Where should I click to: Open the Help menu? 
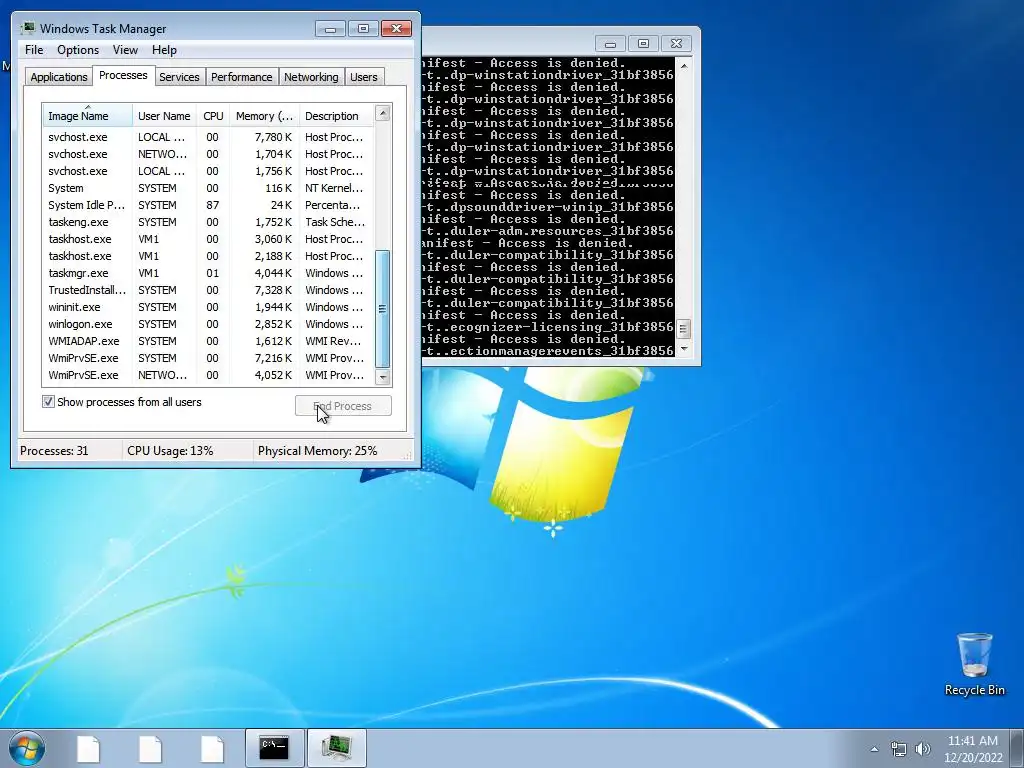(x=164, y=50)
